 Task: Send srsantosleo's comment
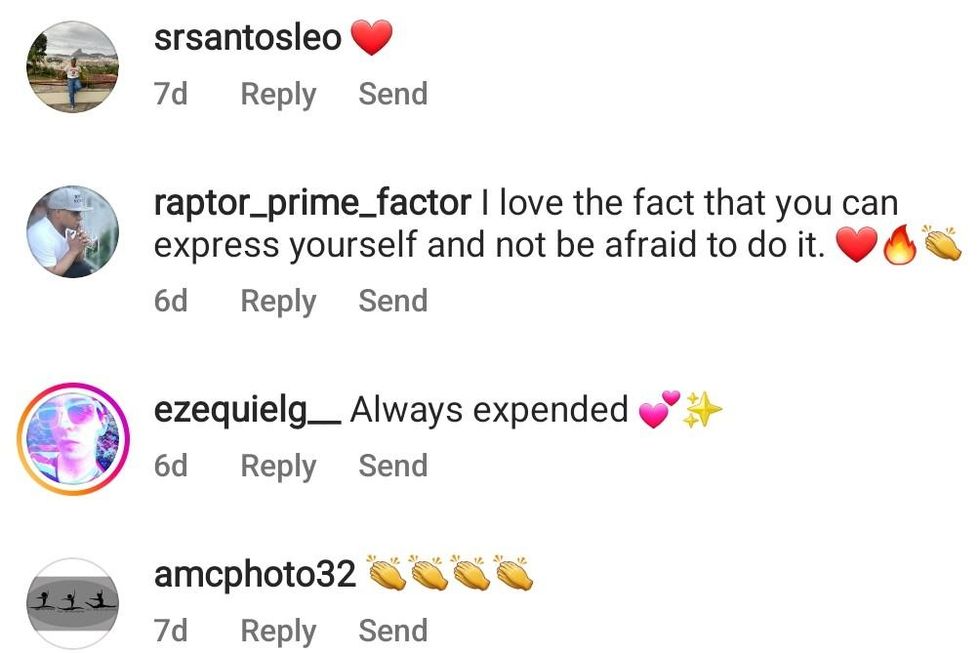coord(393,94)
